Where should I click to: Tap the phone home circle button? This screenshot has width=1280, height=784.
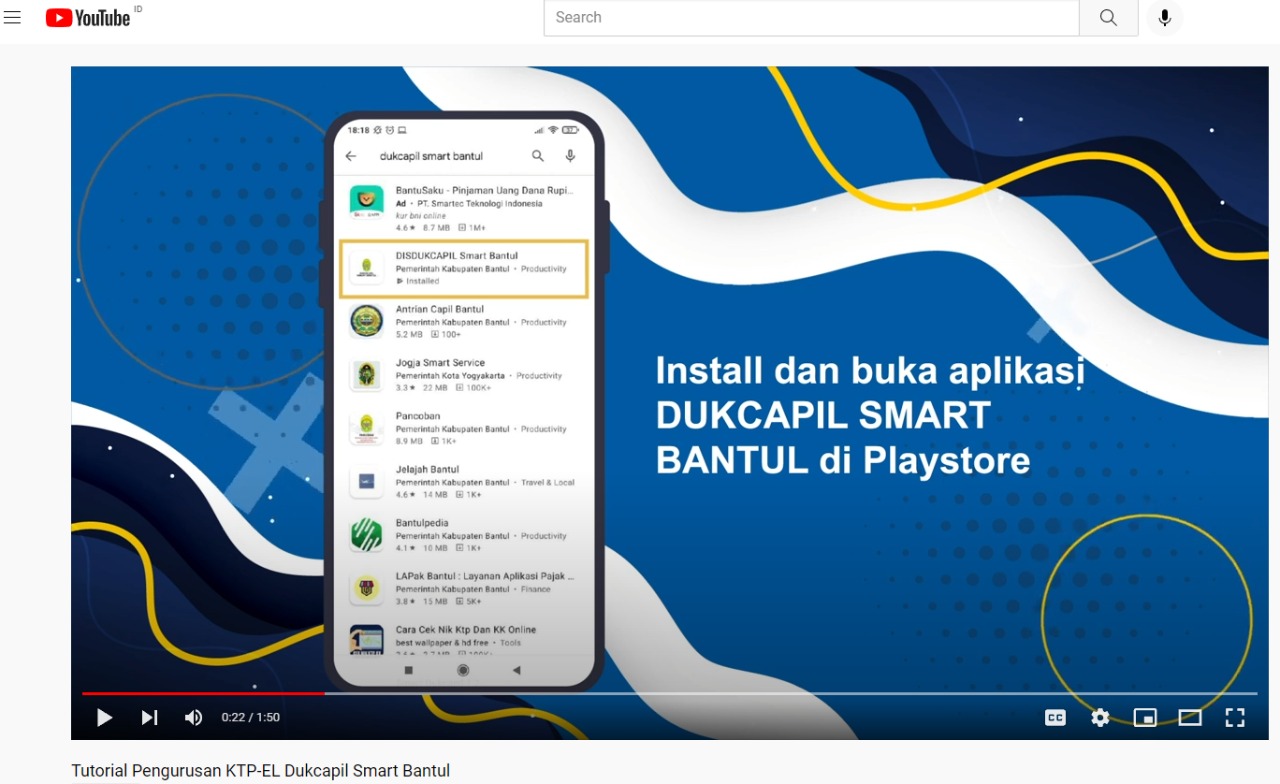(463, 670)
